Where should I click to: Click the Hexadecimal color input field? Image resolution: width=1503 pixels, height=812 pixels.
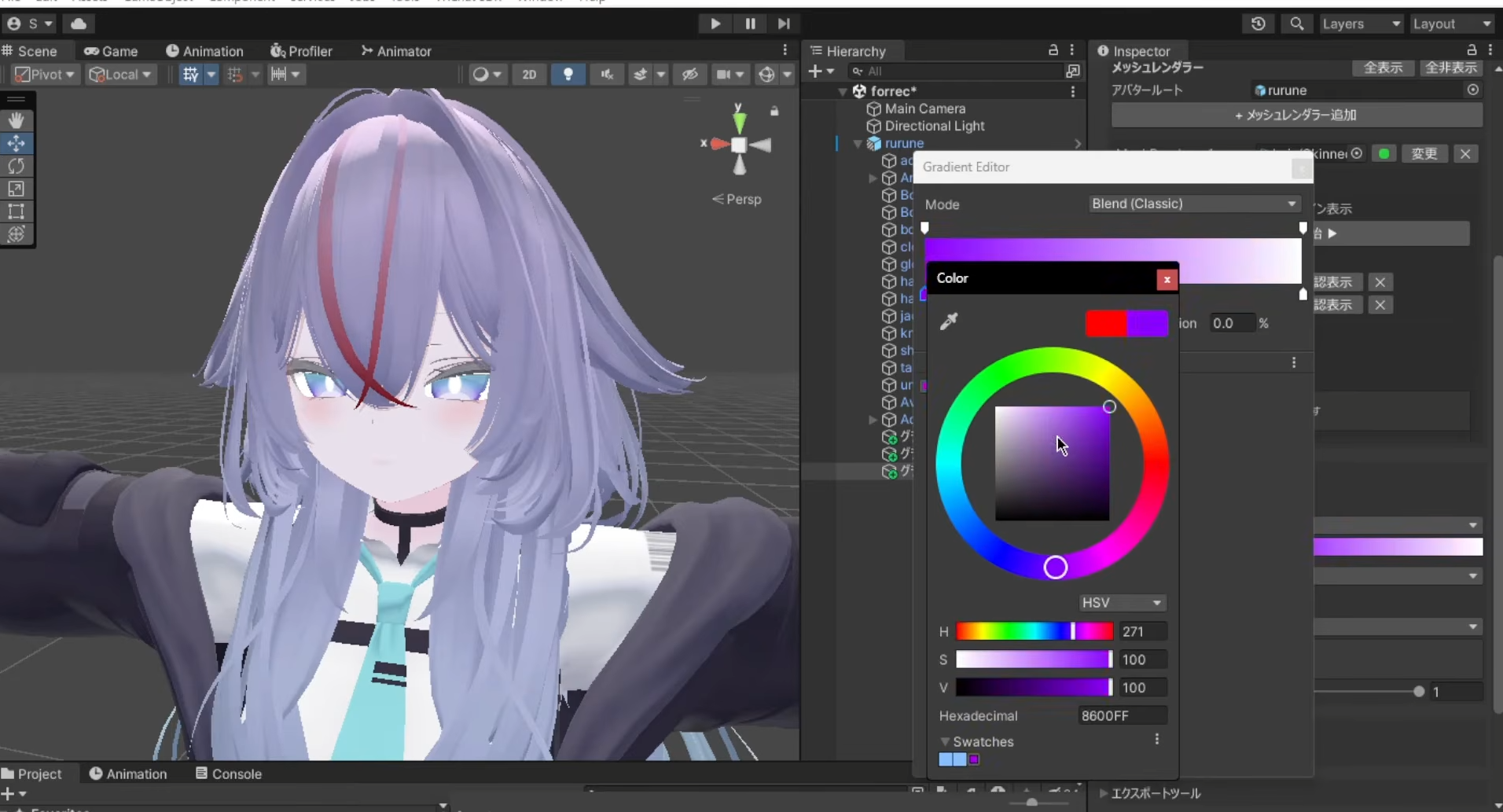(x=1122, y=716)
